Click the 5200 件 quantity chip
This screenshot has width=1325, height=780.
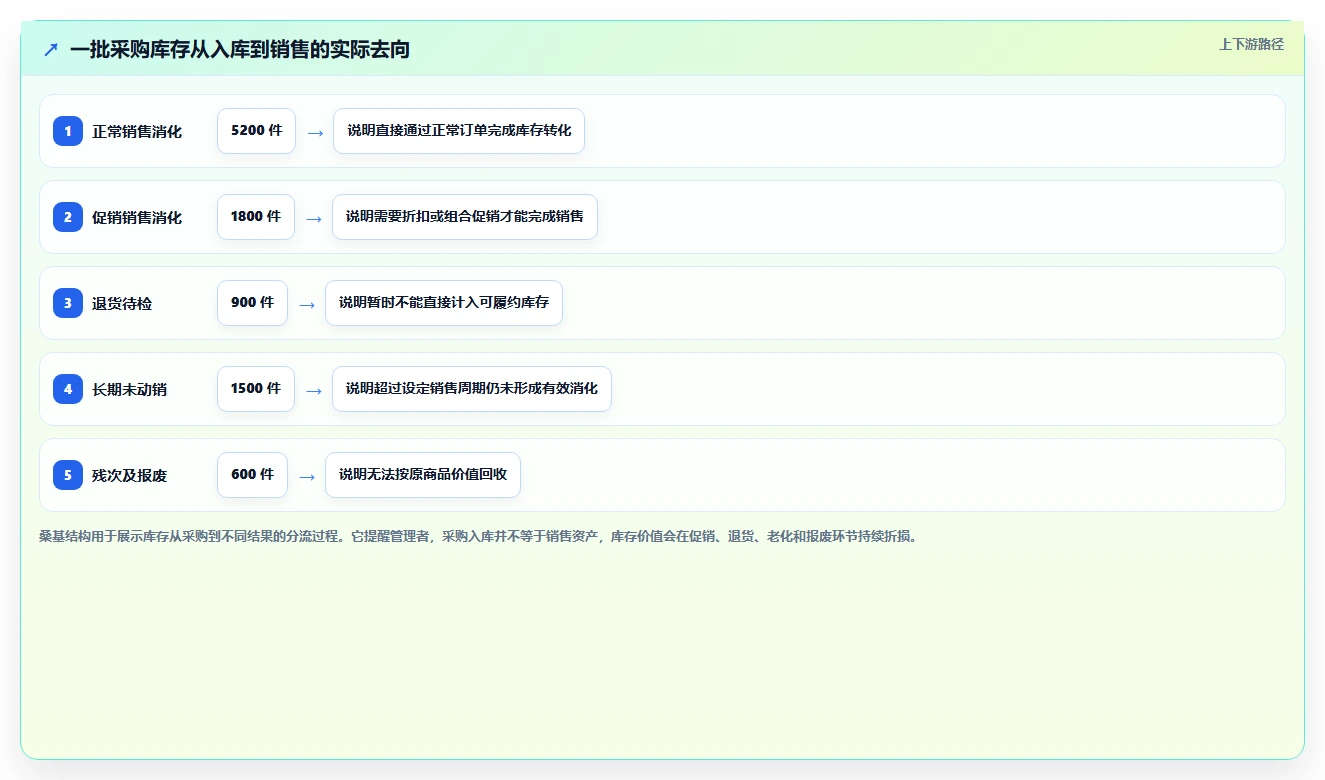256,130
